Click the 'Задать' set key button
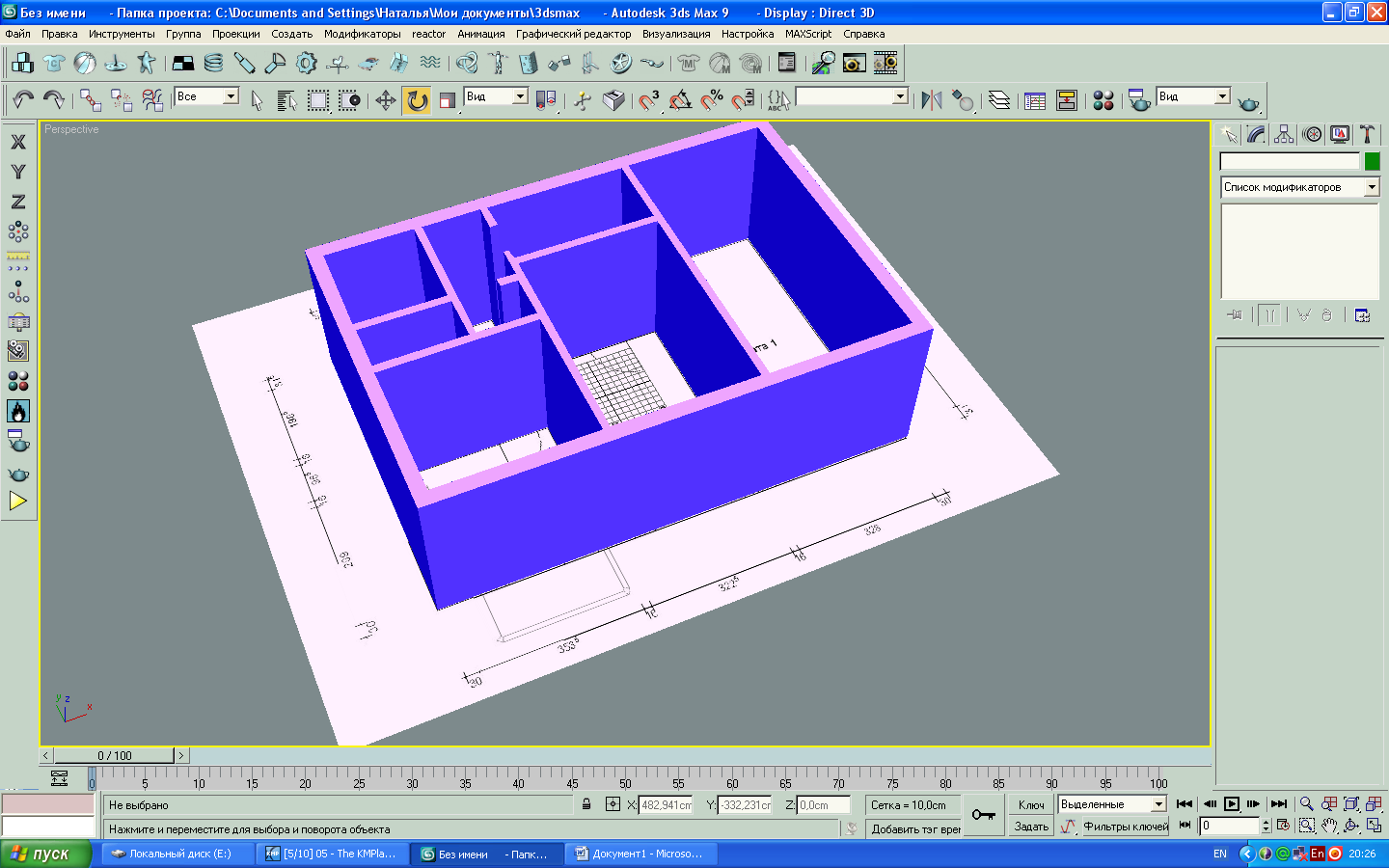Screen dimensions: 1389x868 pos(1031,827)
